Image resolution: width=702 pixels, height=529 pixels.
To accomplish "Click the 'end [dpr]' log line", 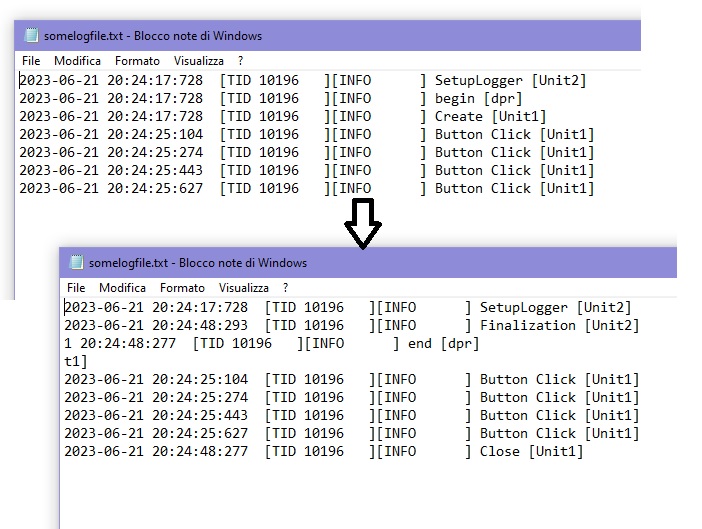I will point(272,344).
